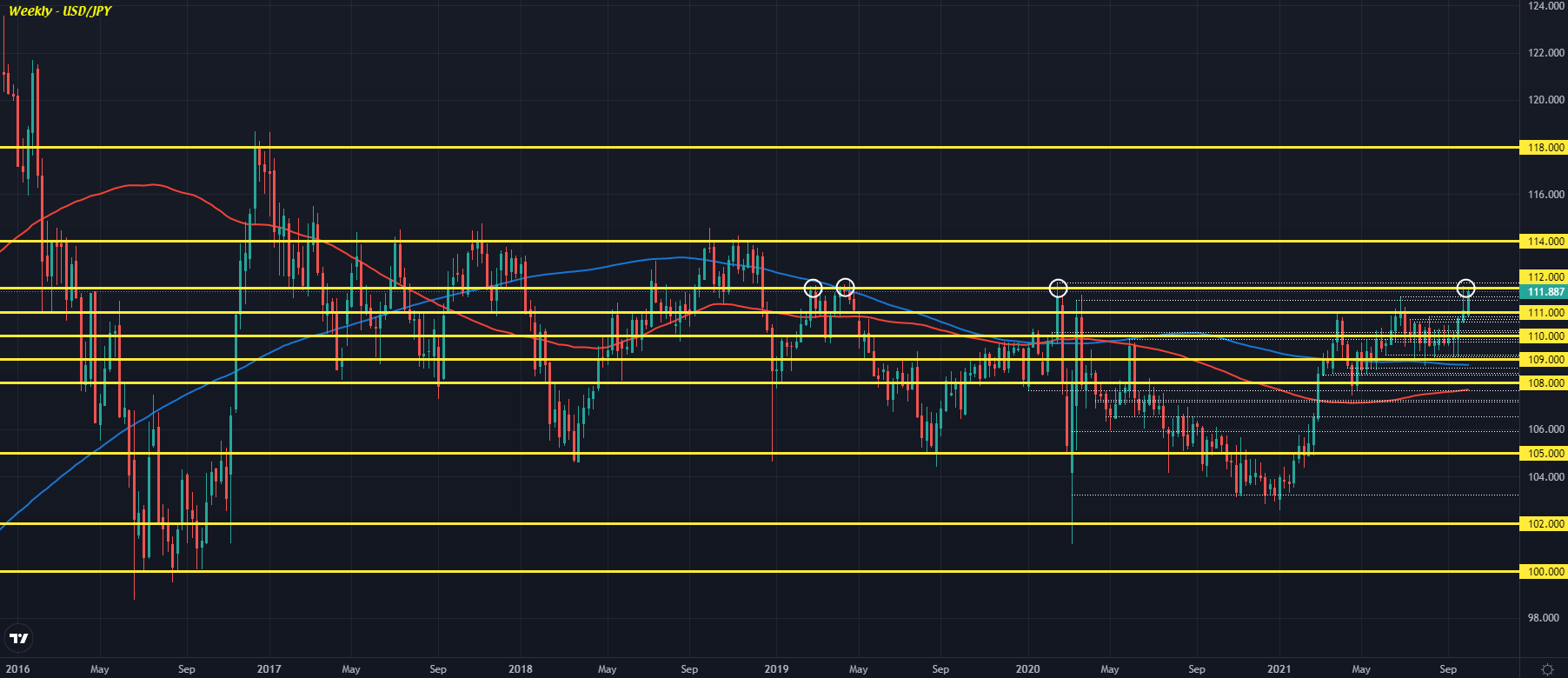Select the 114.000 horizontal line price label
1568x678 pixels.
[1544, 242]
